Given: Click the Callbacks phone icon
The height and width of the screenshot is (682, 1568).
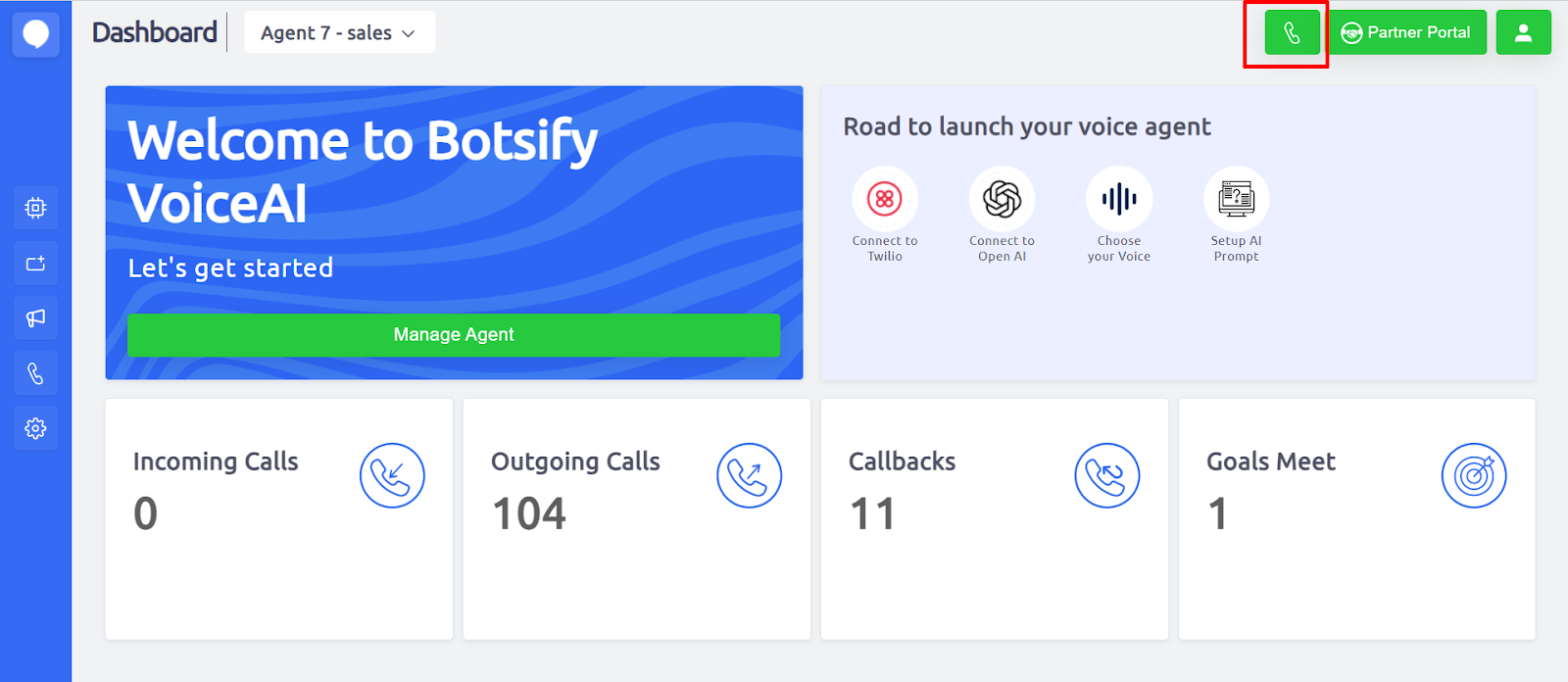Looking at the screenshot, I should (x=1106, y=476).
